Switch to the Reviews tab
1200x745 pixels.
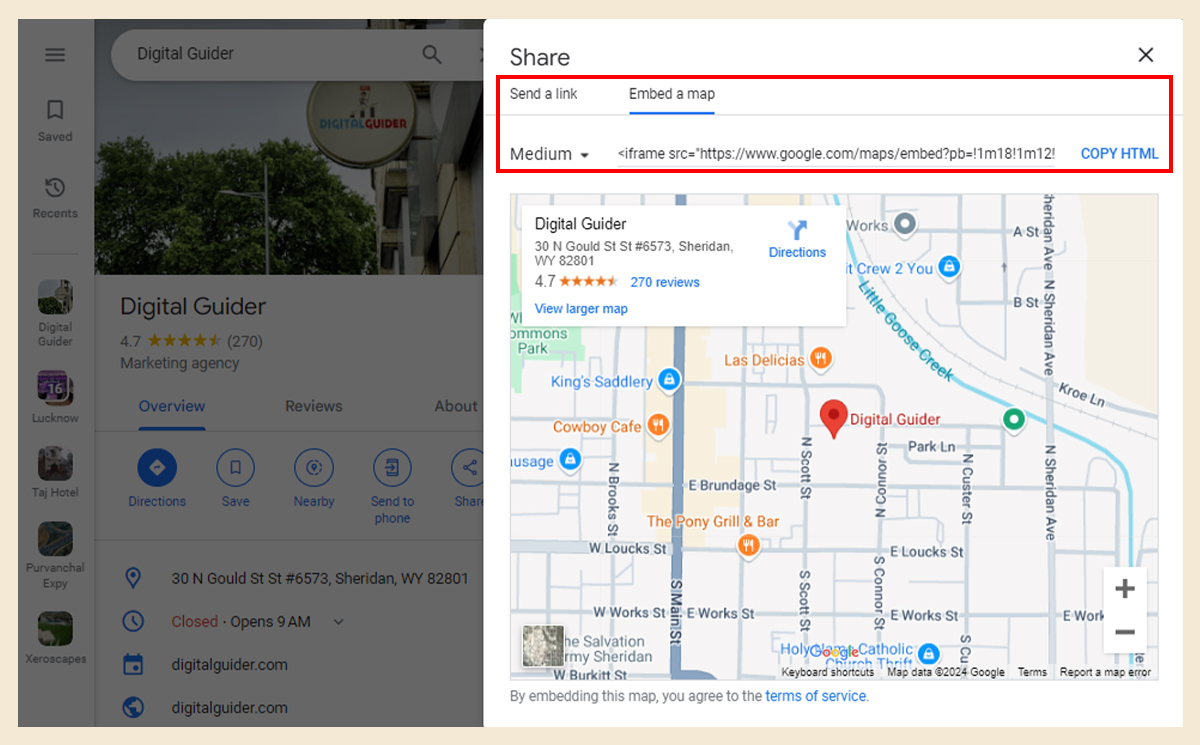(313, 406)
